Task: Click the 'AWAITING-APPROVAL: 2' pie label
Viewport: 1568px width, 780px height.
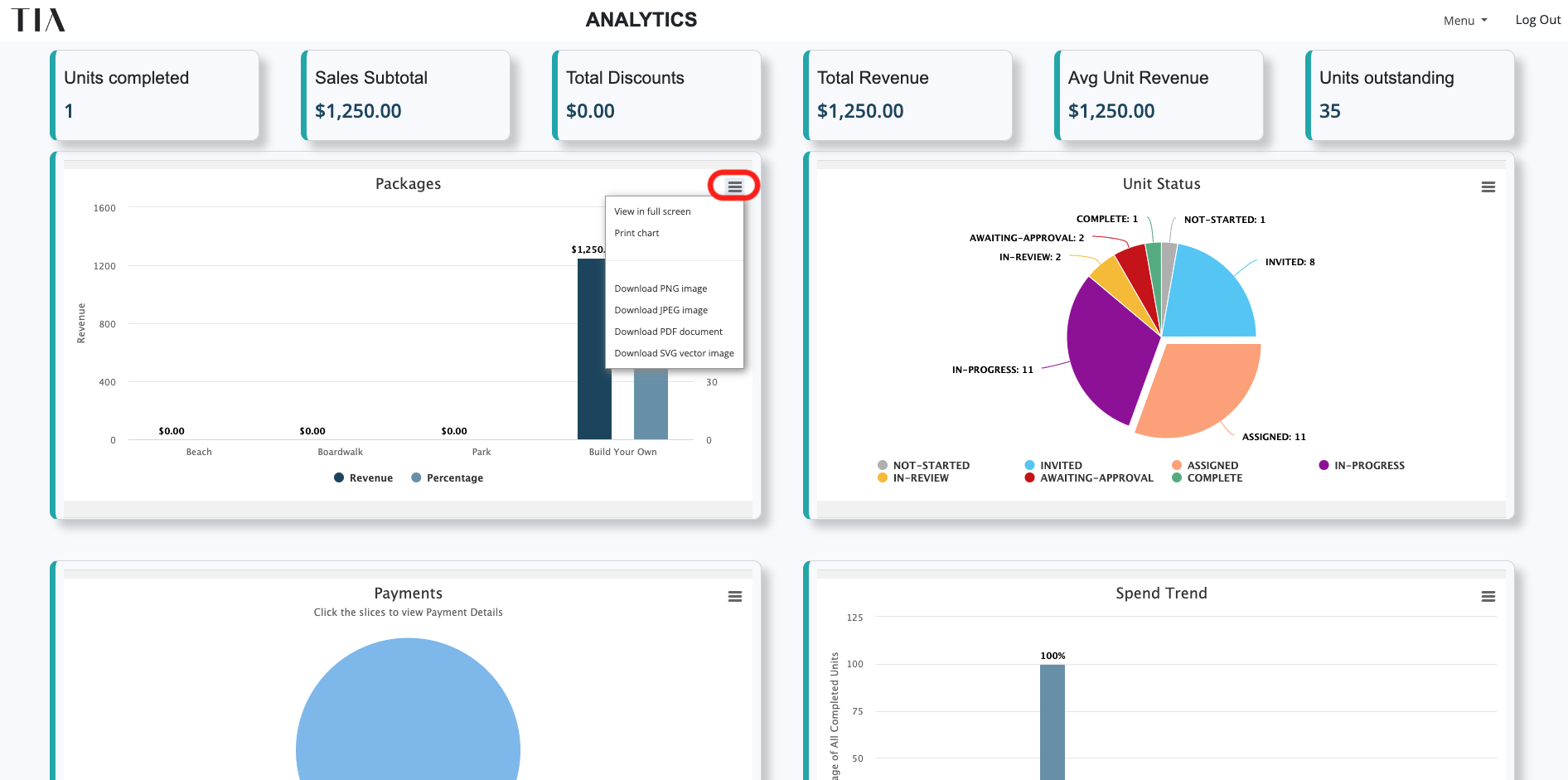Action: (1026, 238)
